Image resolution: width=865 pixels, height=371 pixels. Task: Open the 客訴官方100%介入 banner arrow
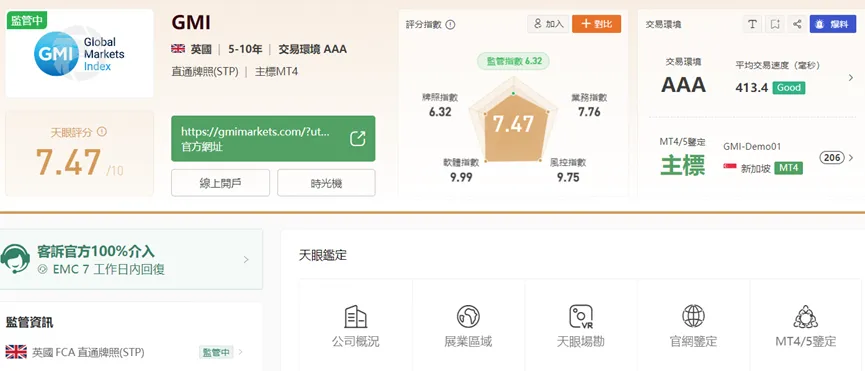click(246, 259)
